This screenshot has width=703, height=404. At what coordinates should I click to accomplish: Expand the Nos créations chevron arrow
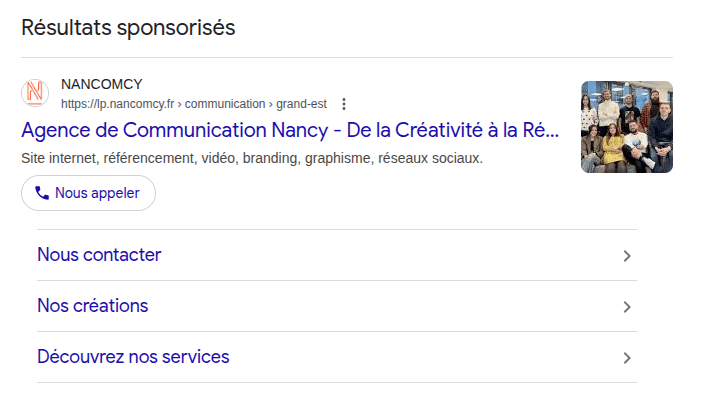point(627,307)
